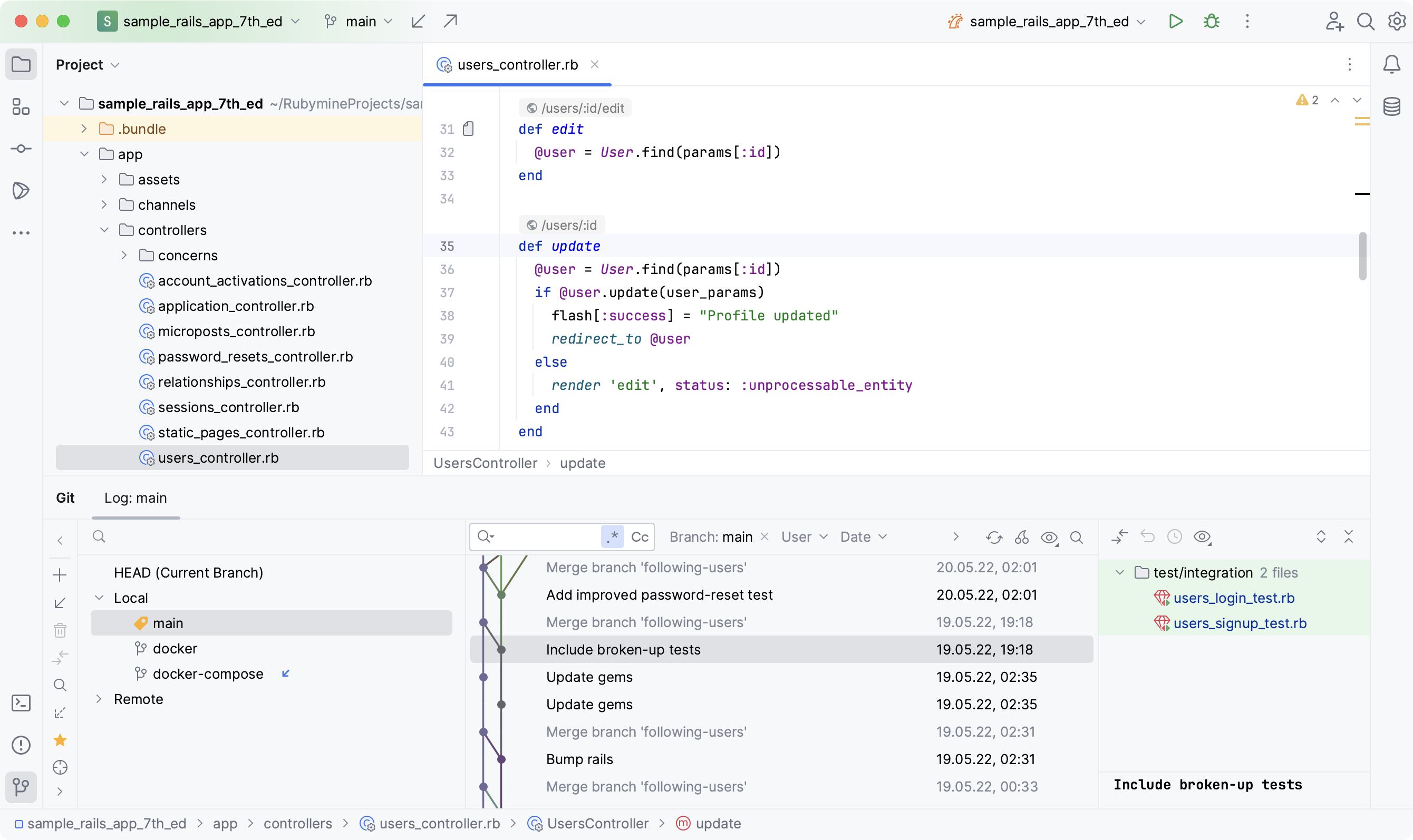
Task: Refresh the Git log
Action: click(995, 536)
